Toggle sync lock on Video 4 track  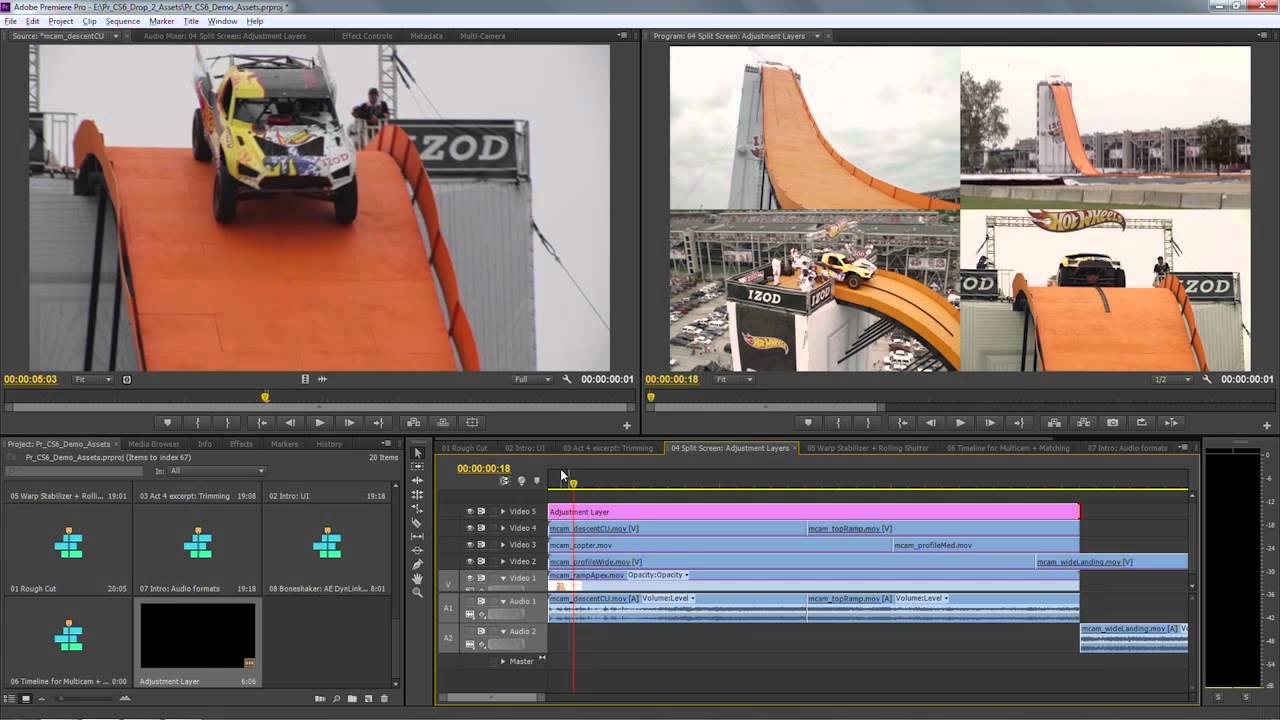pos(481,528)
